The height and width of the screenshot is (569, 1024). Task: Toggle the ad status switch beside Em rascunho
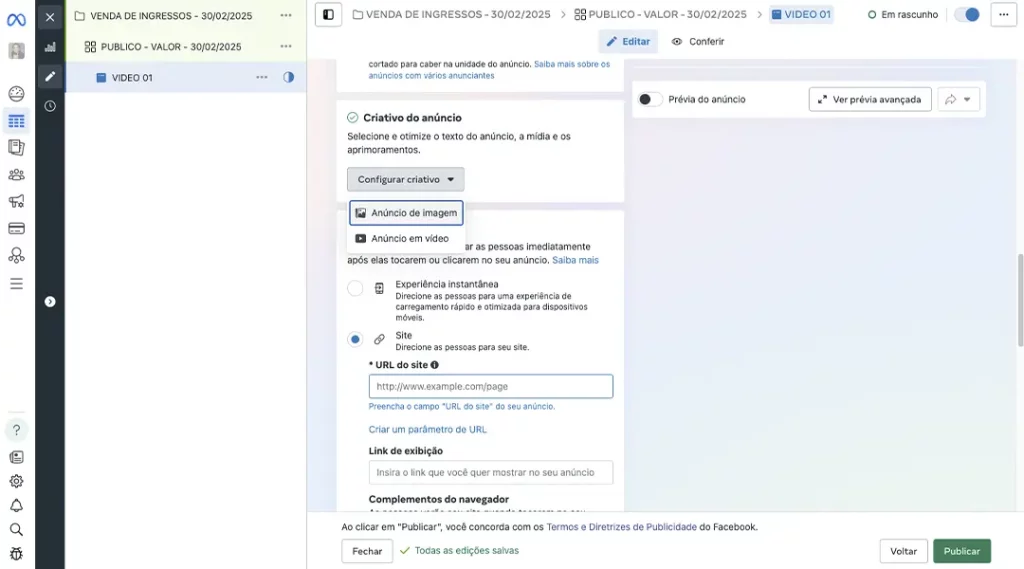coord(966,15)
